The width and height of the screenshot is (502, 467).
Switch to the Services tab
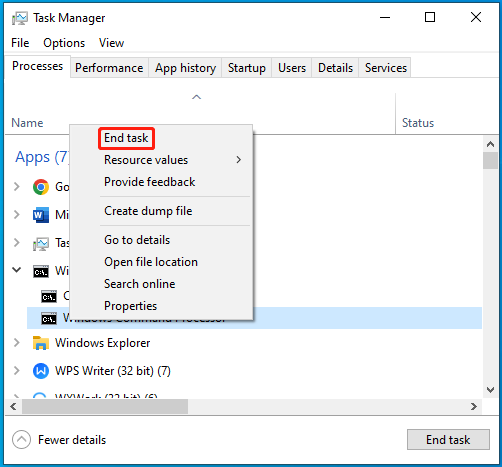(386, 68)
